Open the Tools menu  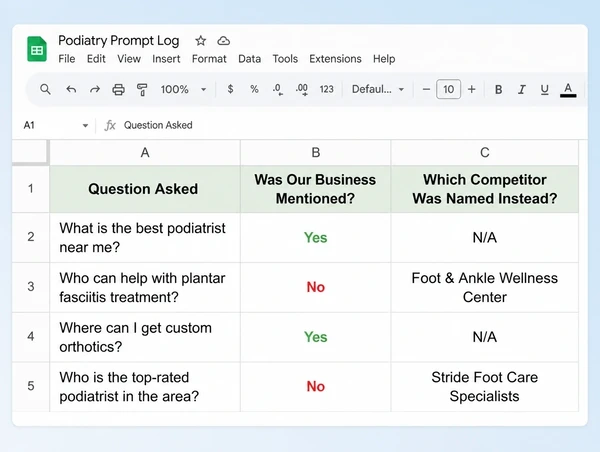click(x=285, y=59)
